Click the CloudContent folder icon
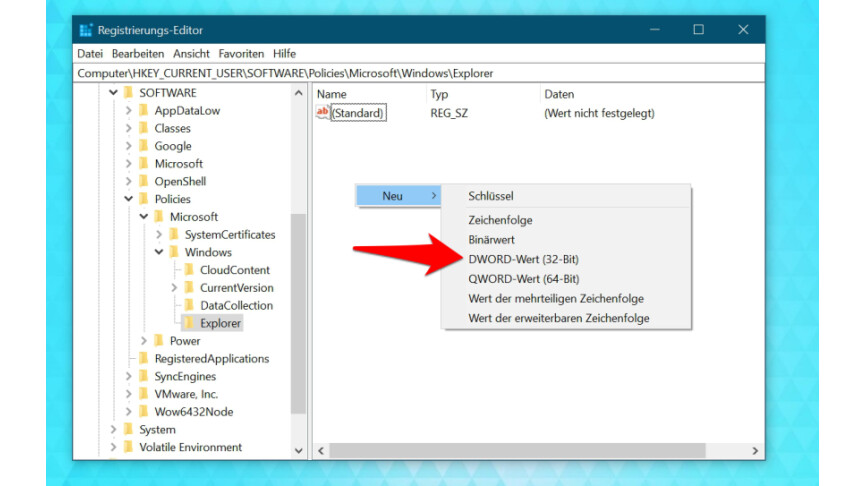 189,269
